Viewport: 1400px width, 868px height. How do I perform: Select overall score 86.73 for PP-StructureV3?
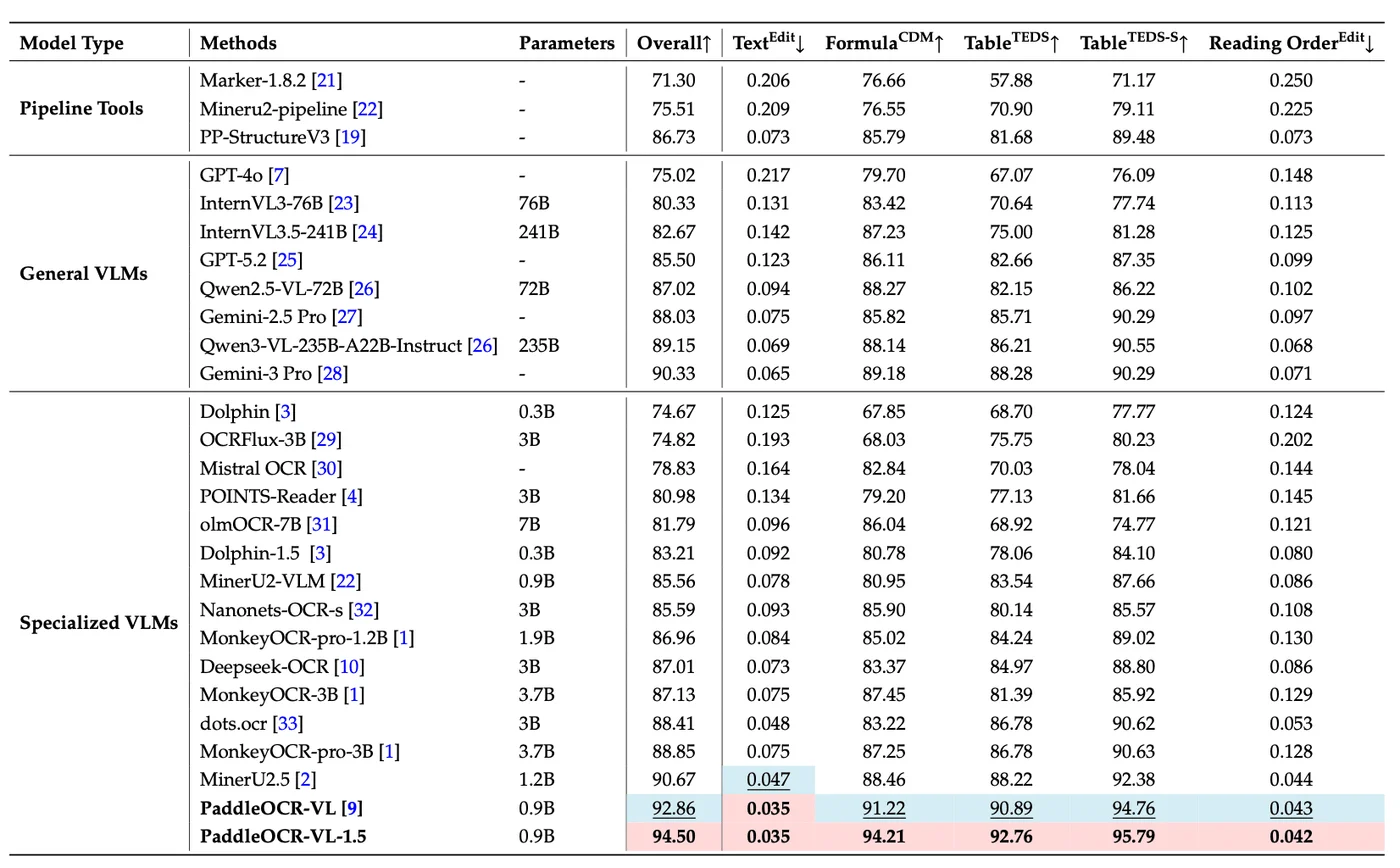click(x=673, y=137)
